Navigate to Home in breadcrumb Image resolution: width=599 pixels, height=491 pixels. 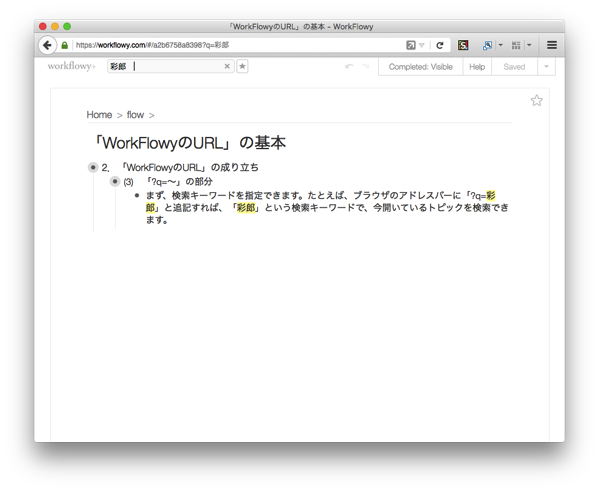[x=99, y=115]
